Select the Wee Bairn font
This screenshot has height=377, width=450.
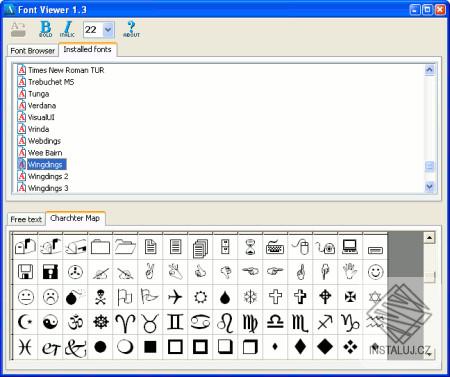tap(40, 153)
